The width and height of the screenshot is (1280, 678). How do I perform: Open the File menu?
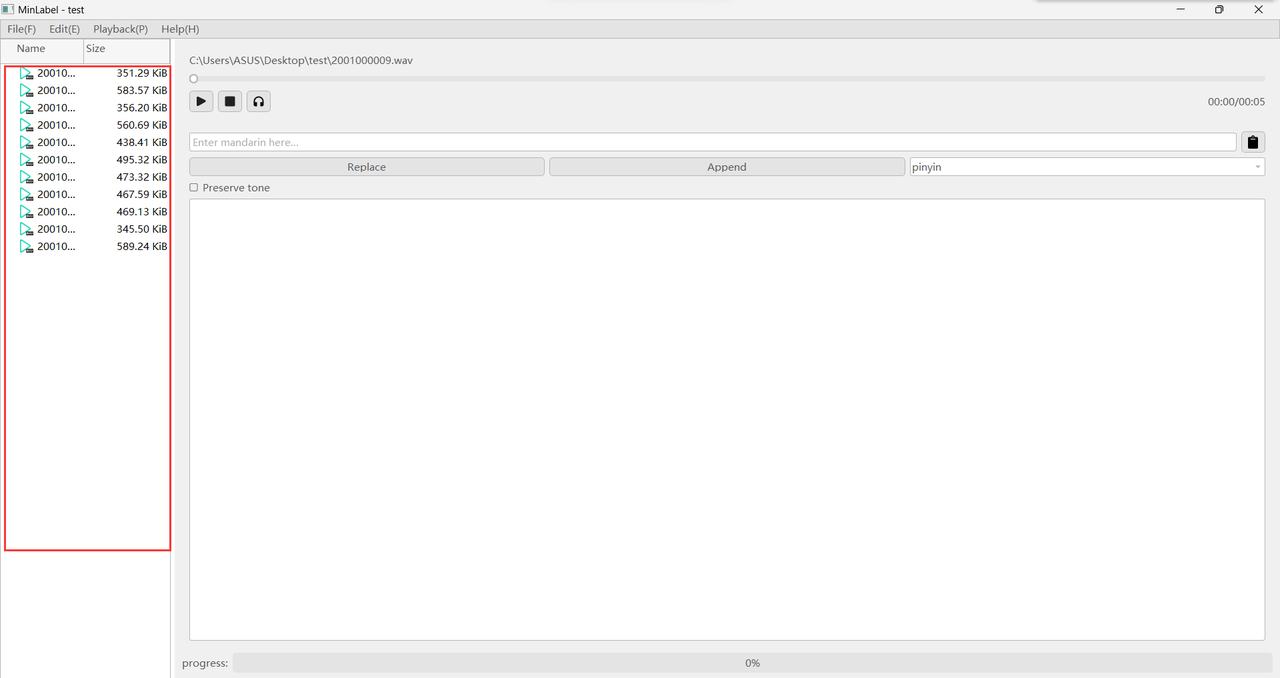pos(21,29)
